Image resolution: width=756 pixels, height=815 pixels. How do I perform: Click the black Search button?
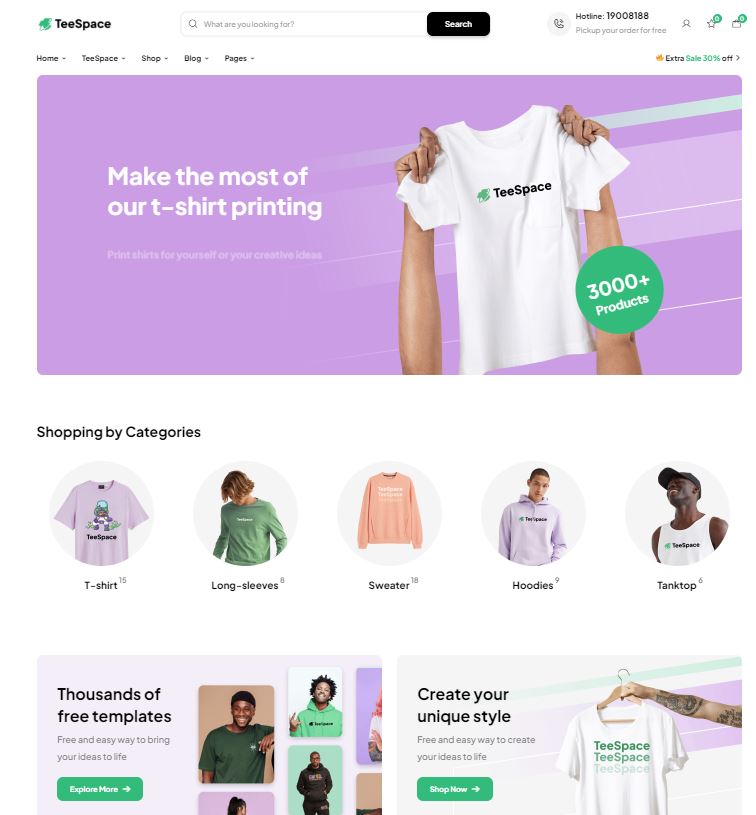point(458,24)
